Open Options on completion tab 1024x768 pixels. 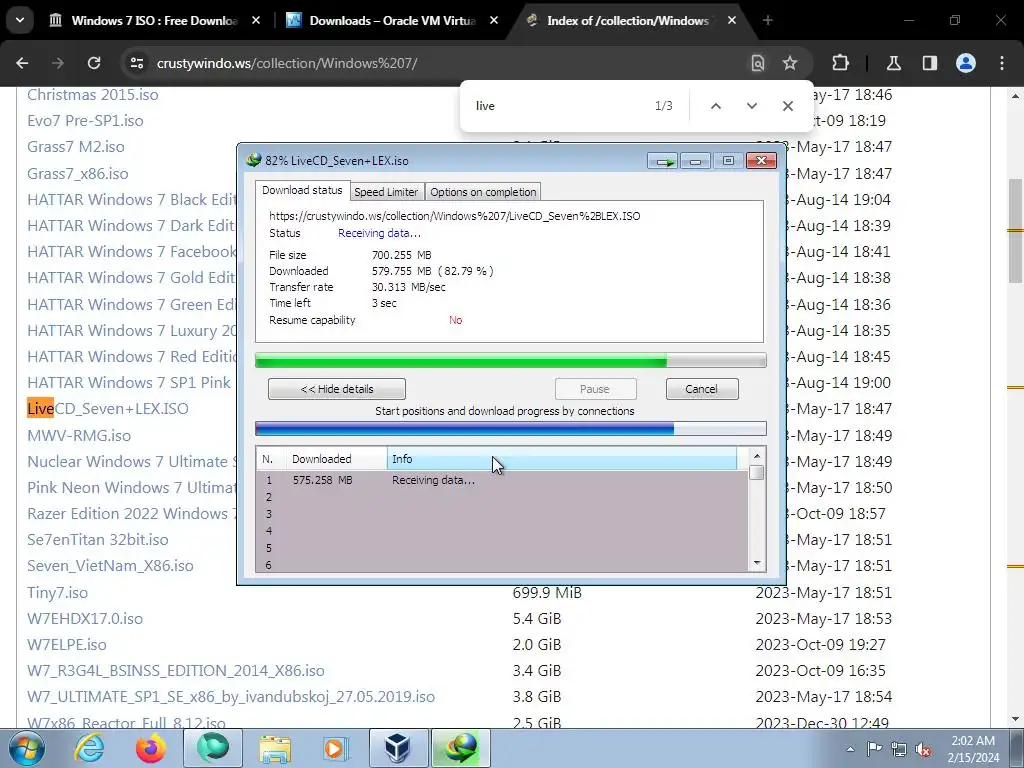[x=483, y=192]
